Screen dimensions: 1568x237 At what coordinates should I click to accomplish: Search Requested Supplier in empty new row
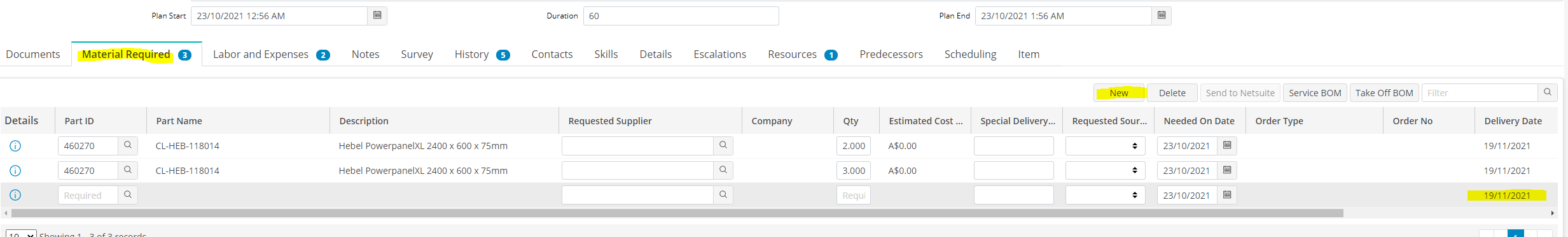(x=723, y=195)
